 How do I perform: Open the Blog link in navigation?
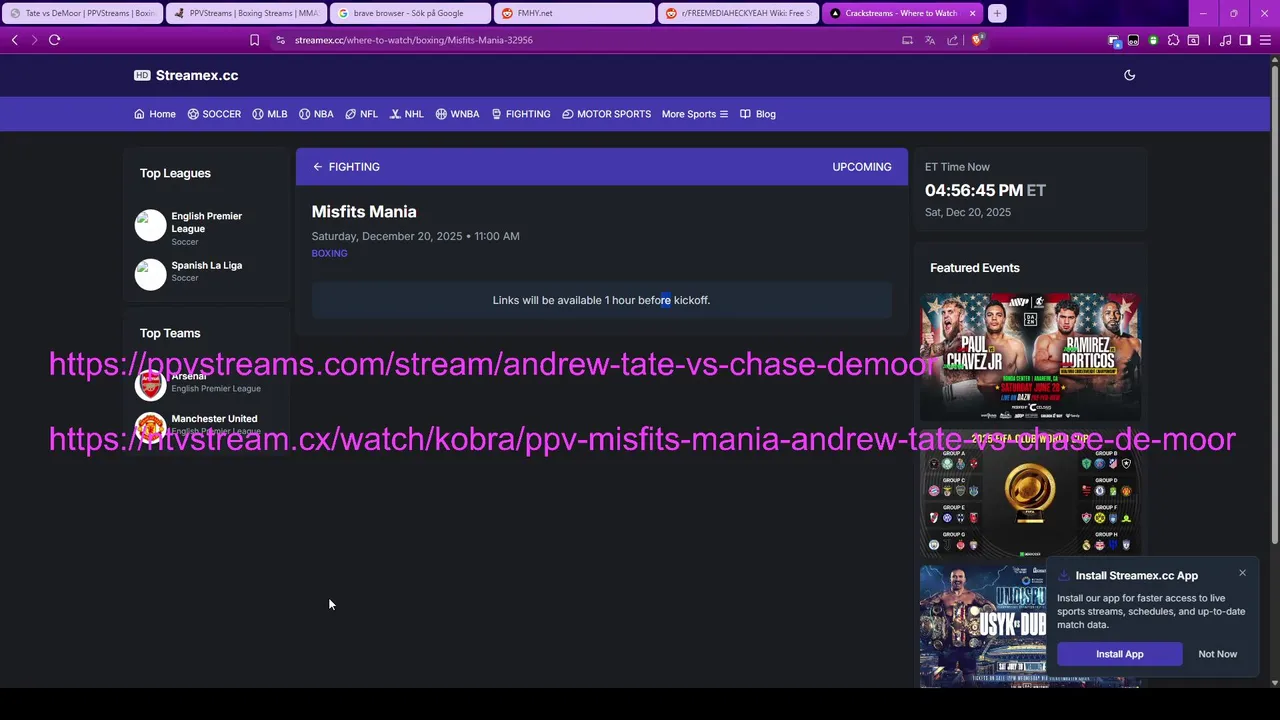[x=758, y=114]
